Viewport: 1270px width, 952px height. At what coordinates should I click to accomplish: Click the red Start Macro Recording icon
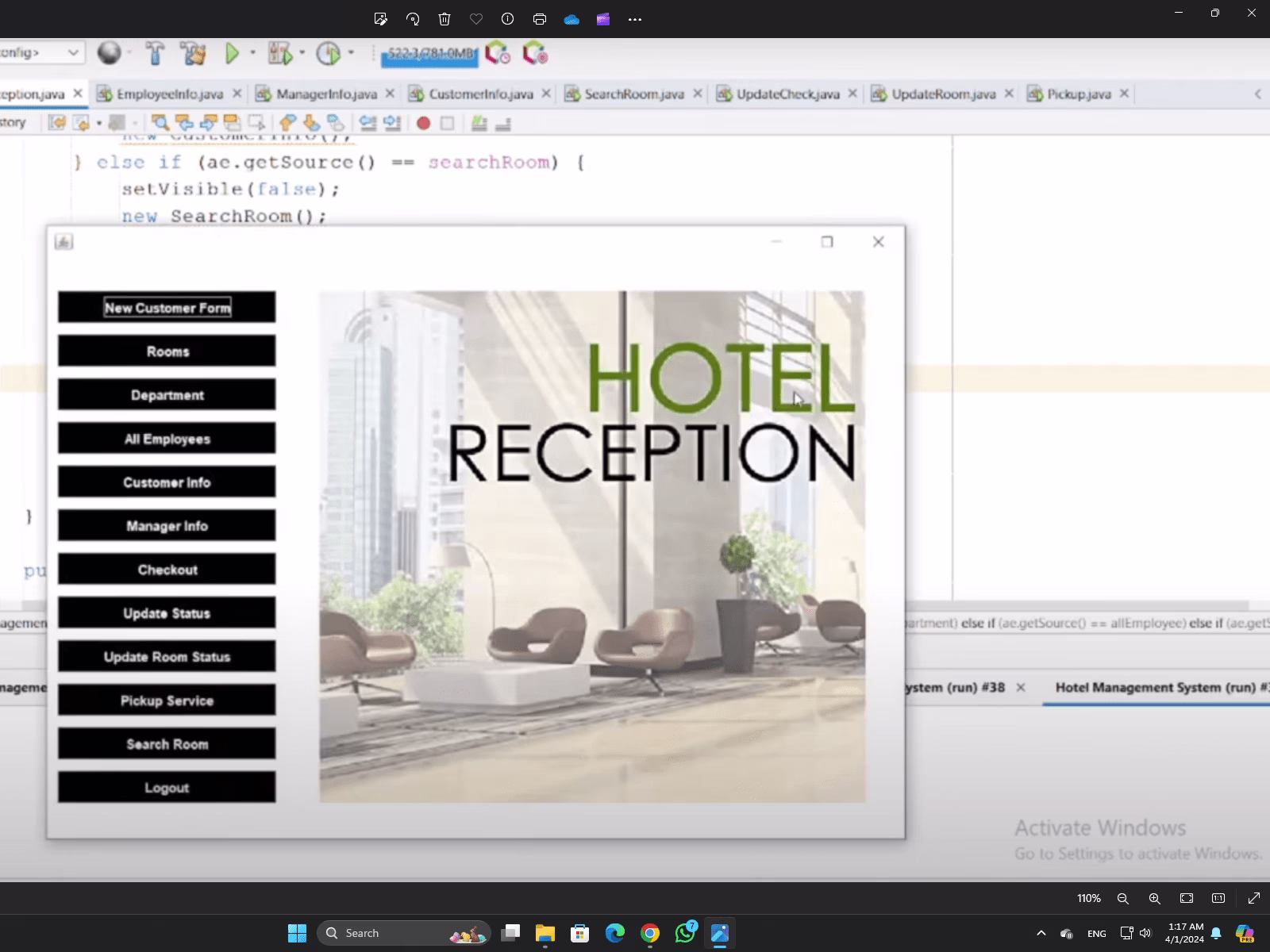424,123
